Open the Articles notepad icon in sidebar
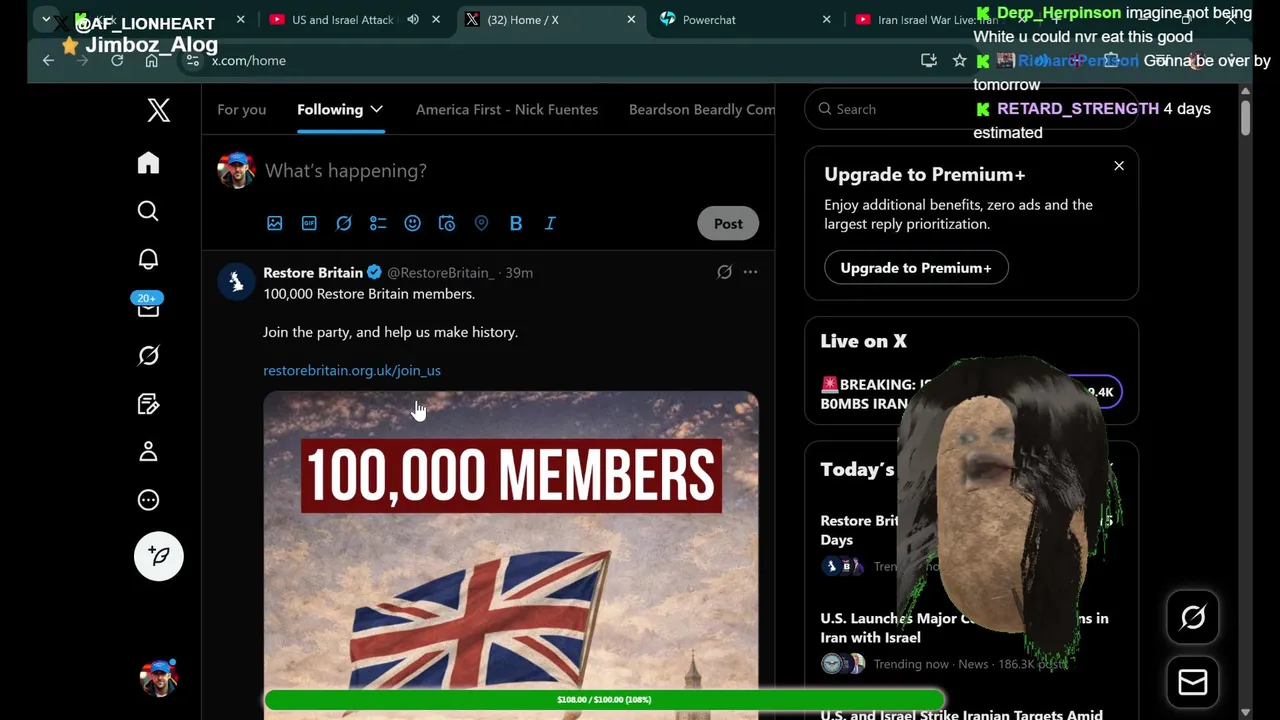Screen dimensions: 1280x720 pyautogui.click(x=148, y=404)
